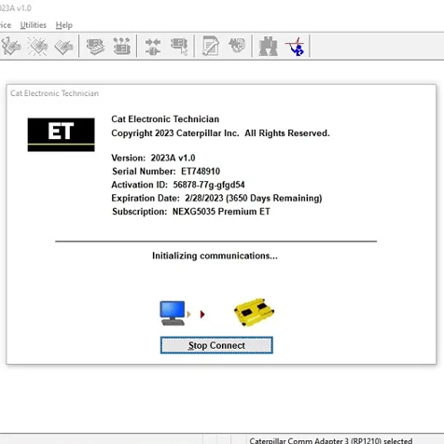
Task: Click Caterpillar Comm Adapter 3 status bar entry
Action: click(331, 440)
